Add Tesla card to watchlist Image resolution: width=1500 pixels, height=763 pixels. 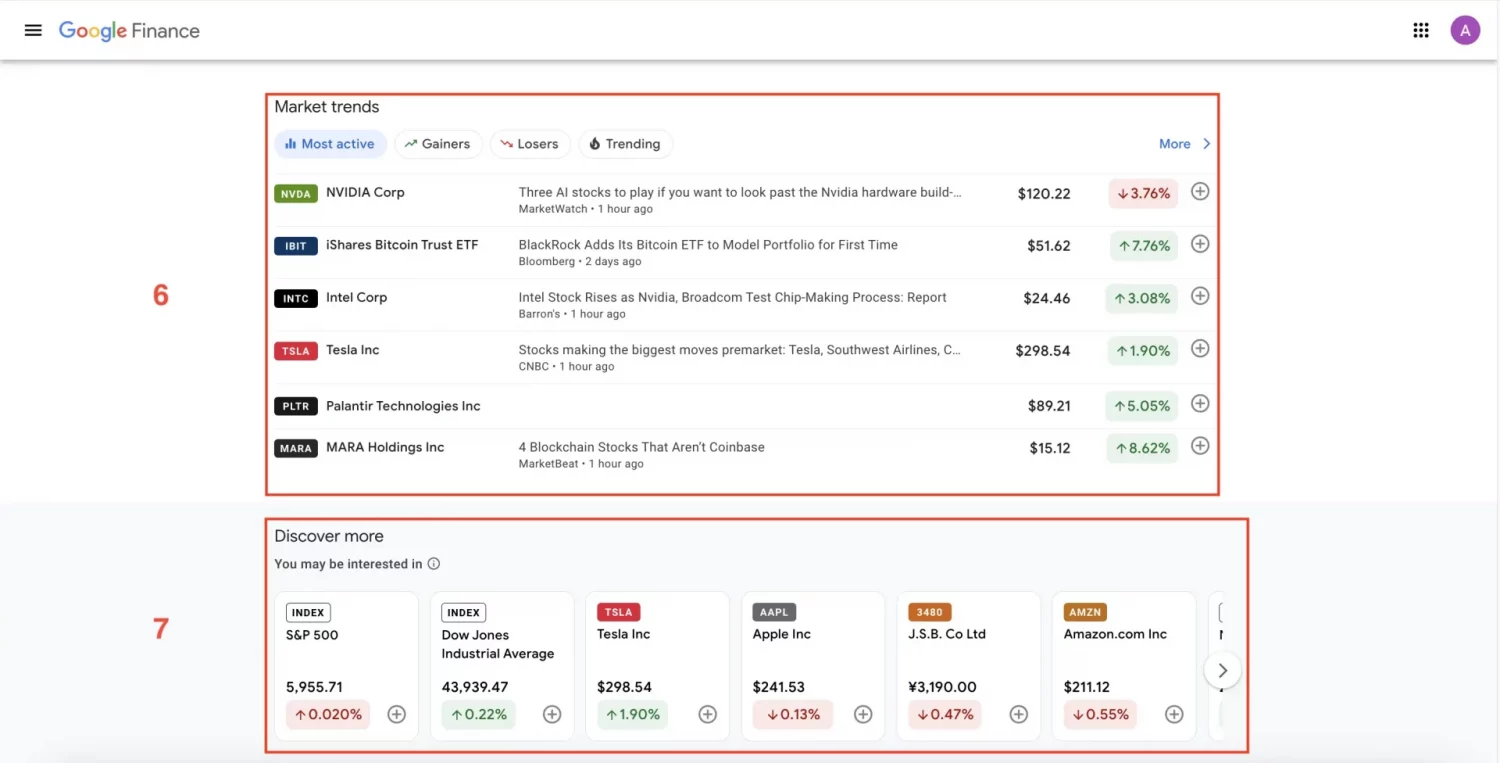coord(708,714)
